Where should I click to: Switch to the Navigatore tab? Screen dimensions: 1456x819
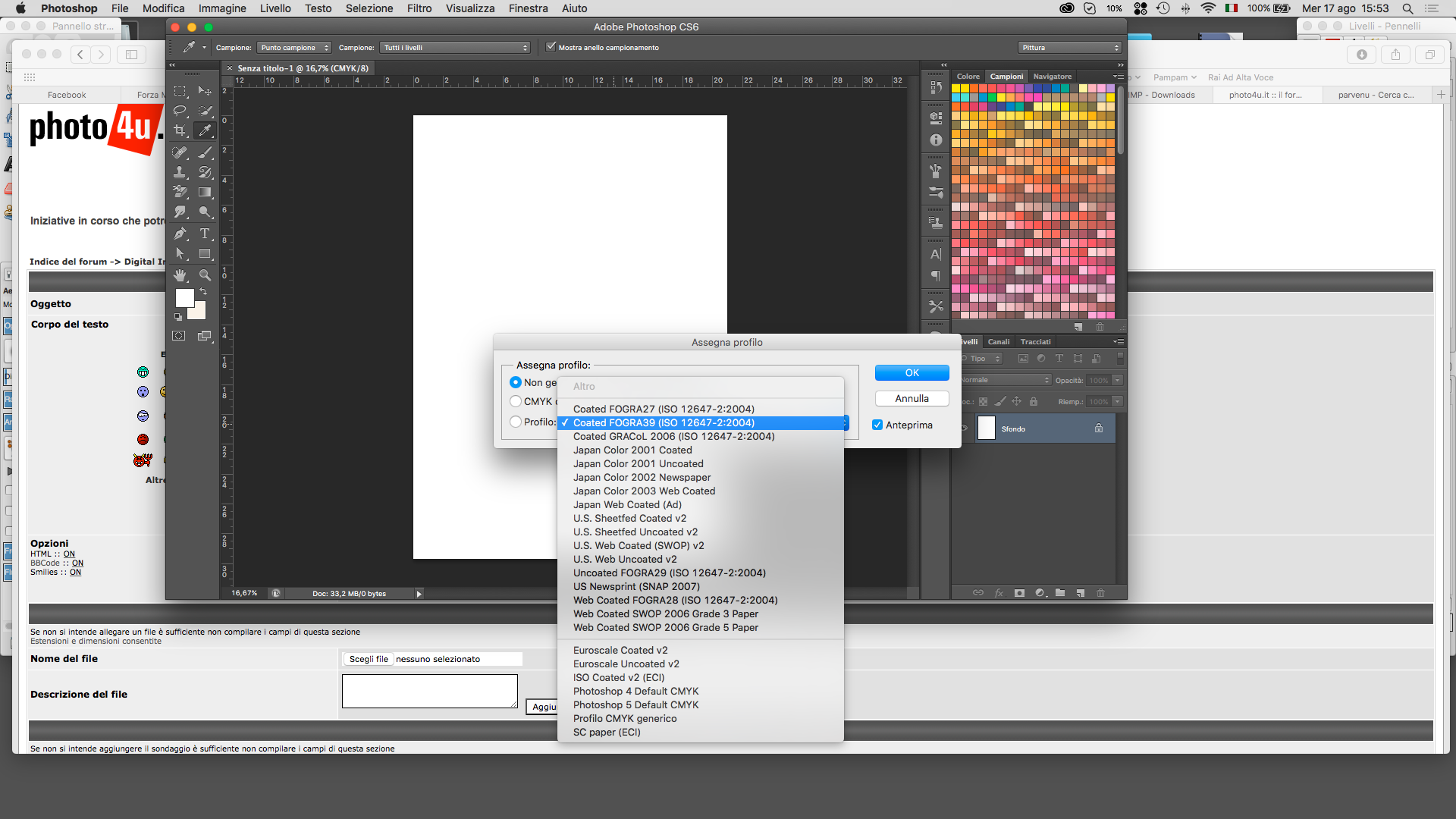(1052, 77)
